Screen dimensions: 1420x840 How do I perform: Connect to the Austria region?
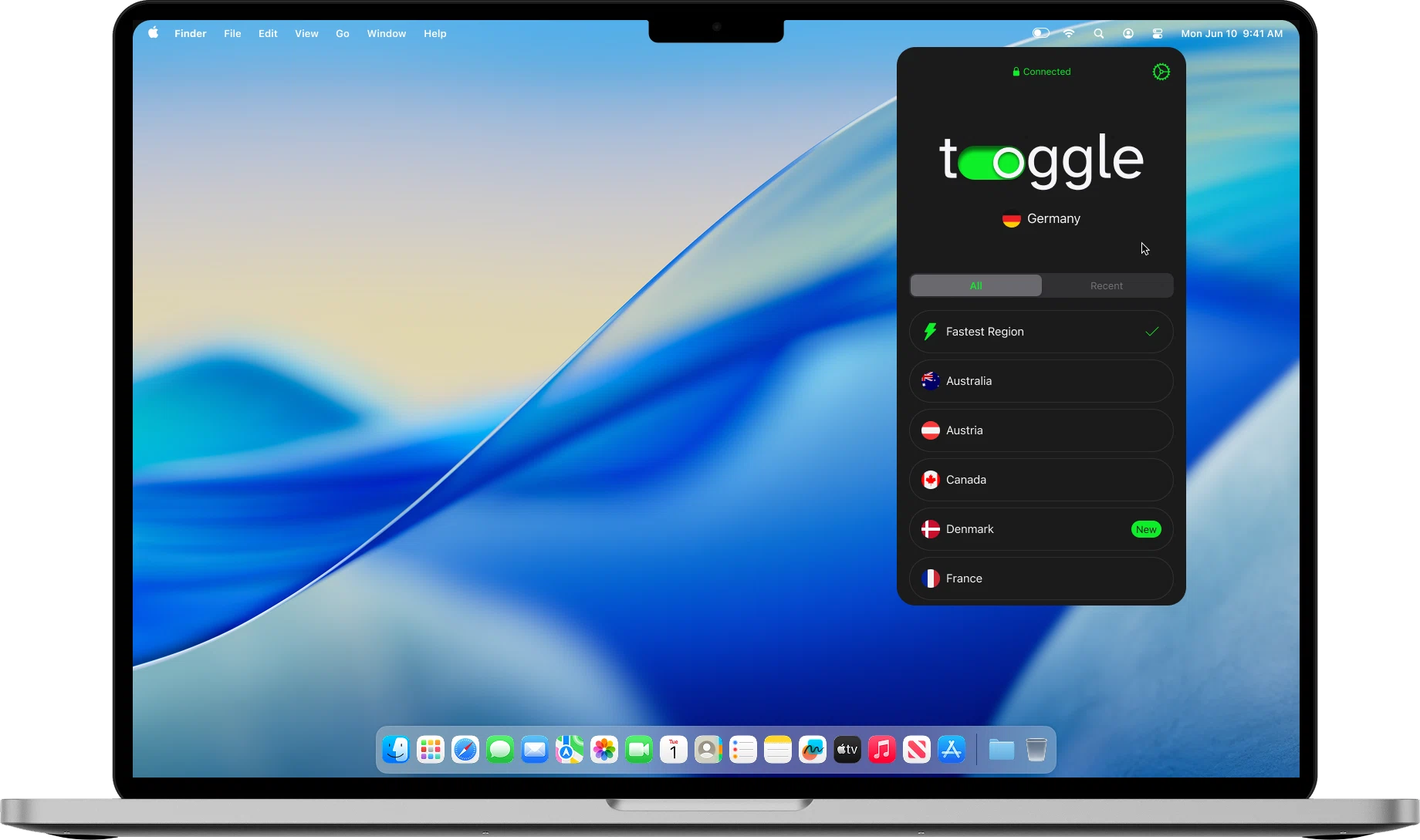[x=1041, y=430]
